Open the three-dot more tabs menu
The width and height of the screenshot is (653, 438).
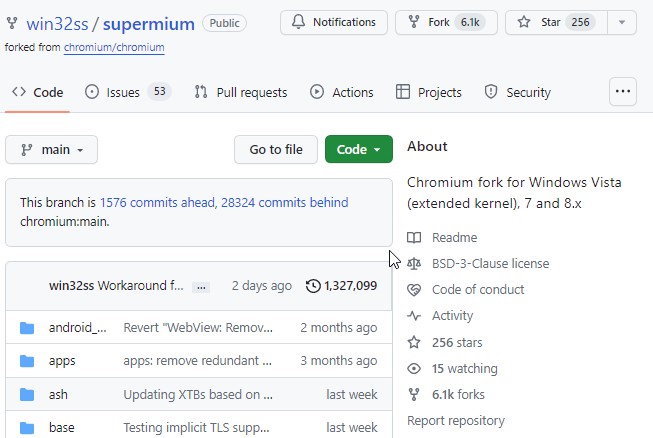pyautogui.click(x=623, y=91)
